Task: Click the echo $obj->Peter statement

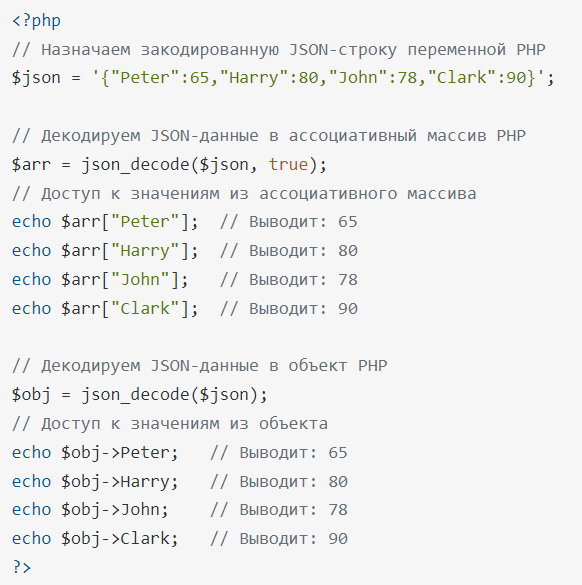Action: (95, 453)
